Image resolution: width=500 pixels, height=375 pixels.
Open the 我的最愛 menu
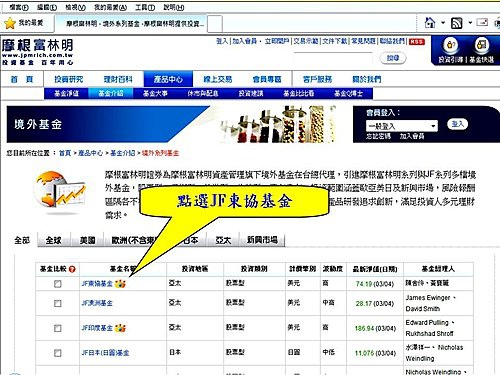point(110,7)
